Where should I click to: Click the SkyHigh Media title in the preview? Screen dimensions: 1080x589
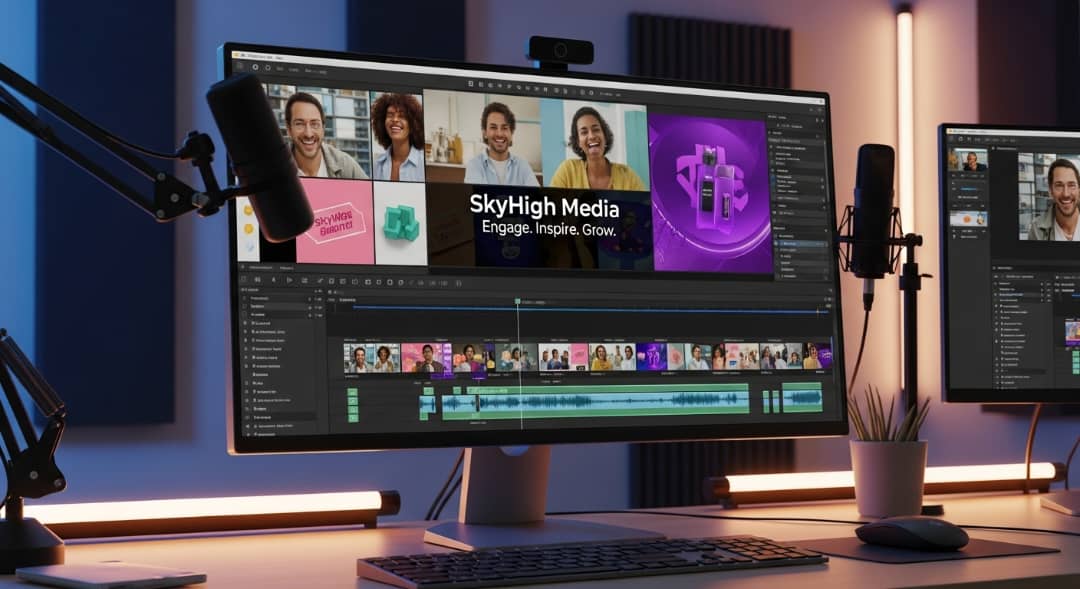[x=544, y=209]
